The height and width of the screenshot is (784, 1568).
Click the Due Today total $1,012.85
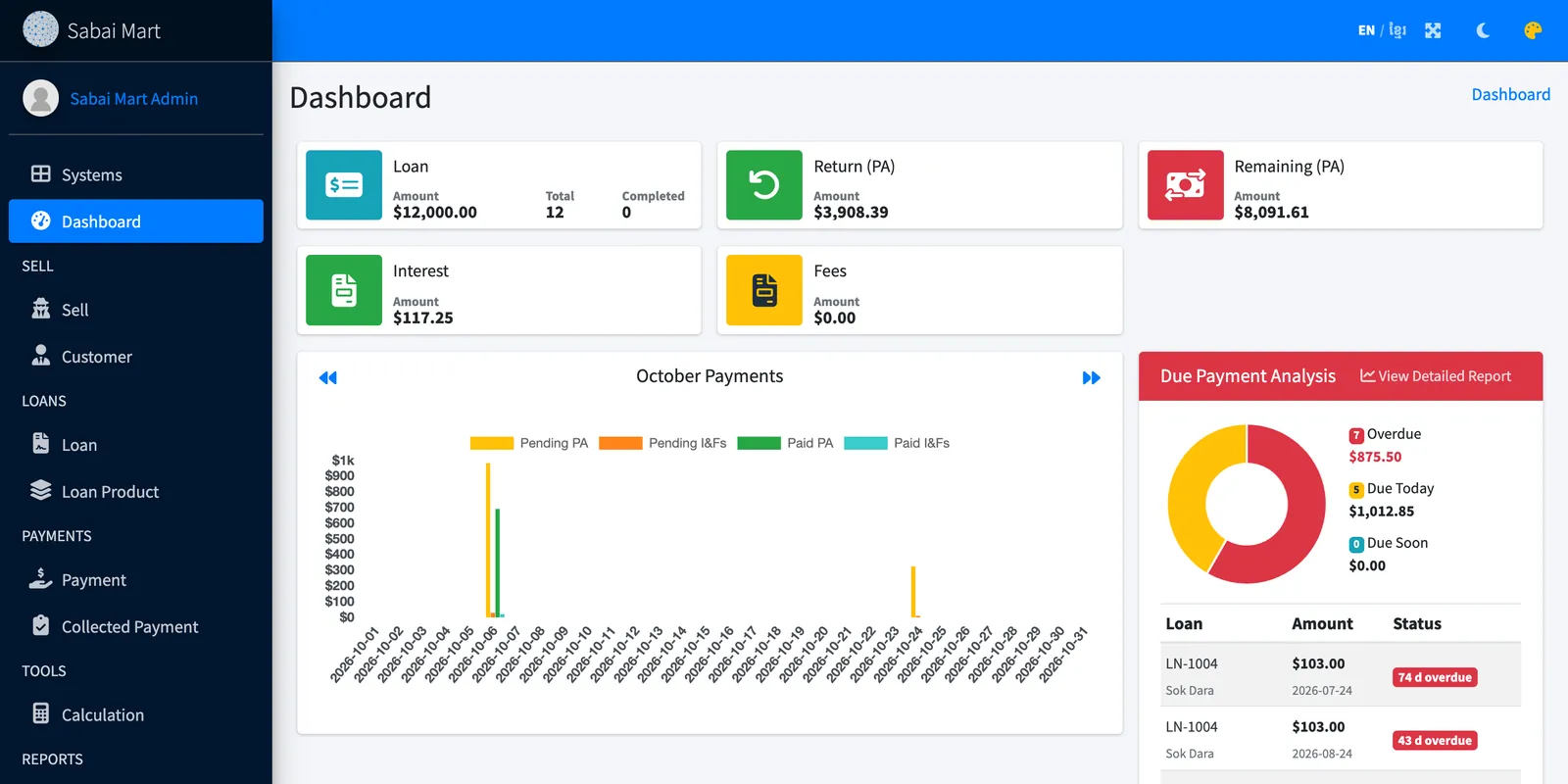coord(1382,512)
